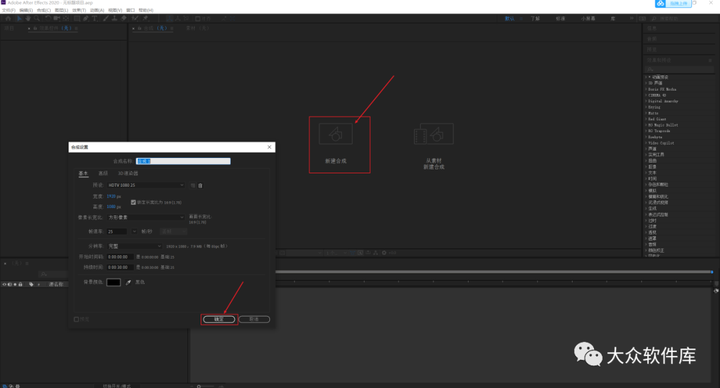
Task: Open the Edit (编辑) menu
Action: (x=26, y=10)
